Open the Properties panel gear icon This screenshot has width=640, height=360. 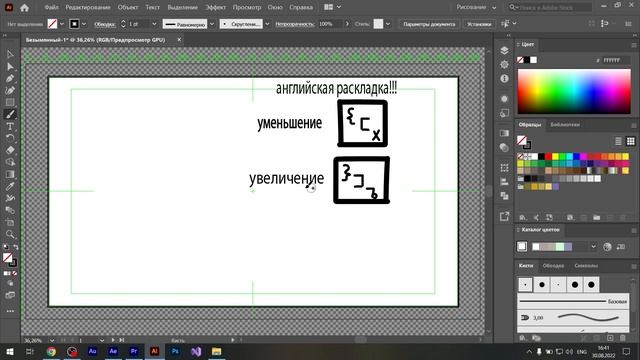pos(504,64)
